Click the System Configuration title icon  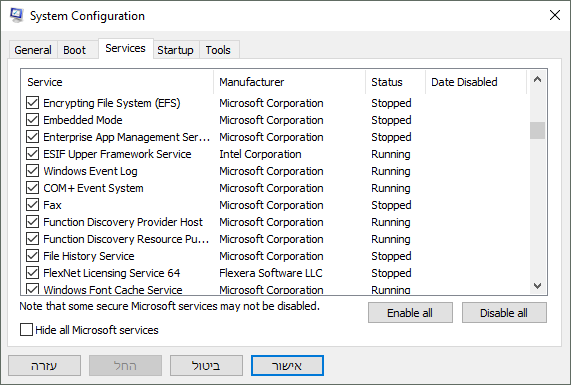coord(16,16)
